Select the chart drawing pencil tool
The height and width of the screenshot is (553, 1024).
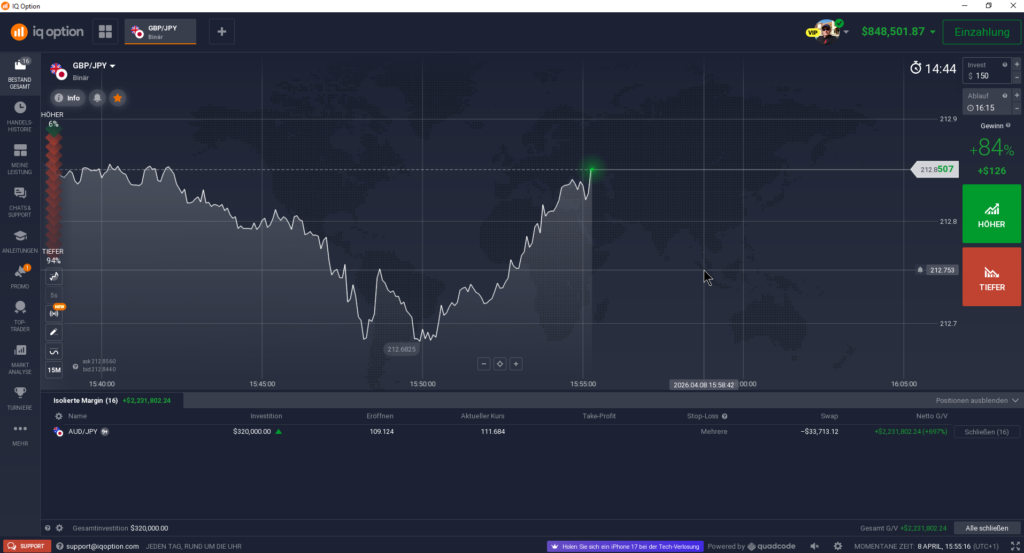coord(54,331)
